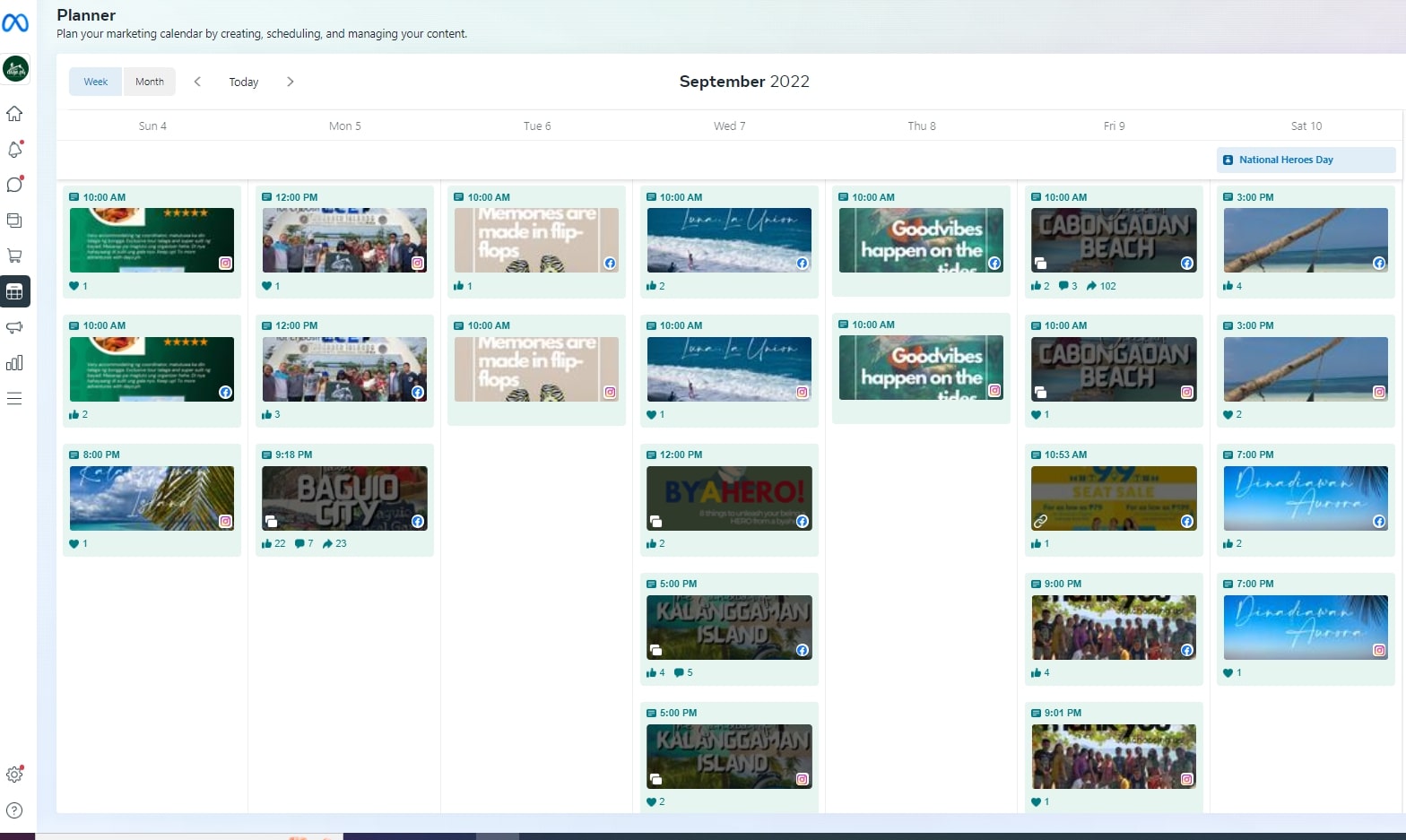1406x840 pixels.
Task: Open the Content pages icon in sidebar
Action: click(x=14, y=221)
